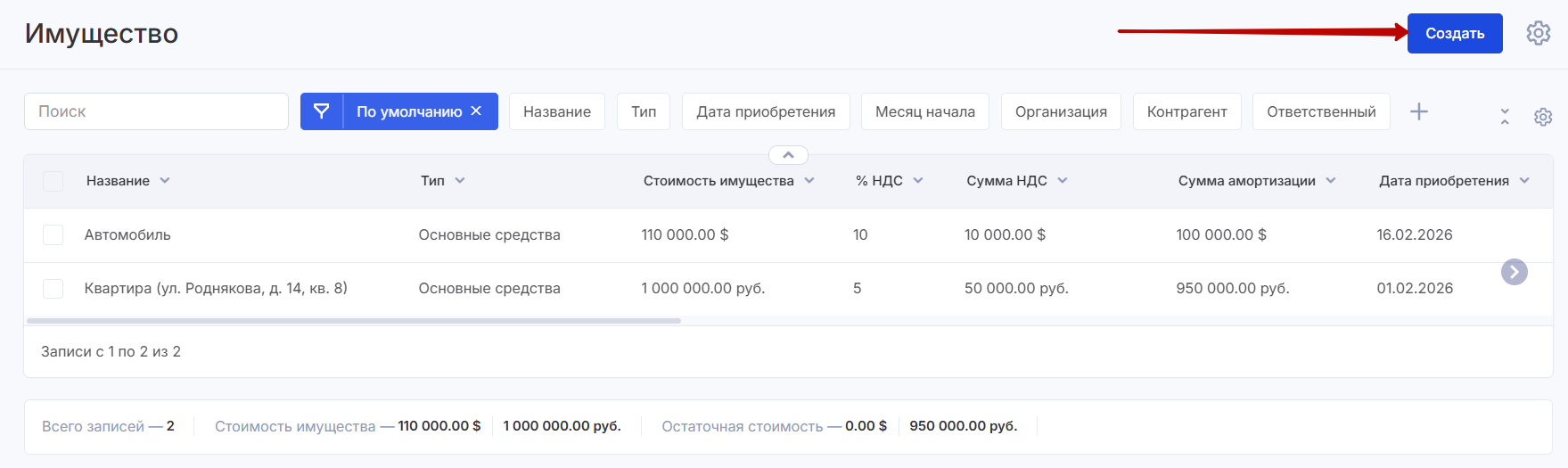Focus the Поиск search field
This screenshot has width=1568, height=468.
[x=156, y=111]
